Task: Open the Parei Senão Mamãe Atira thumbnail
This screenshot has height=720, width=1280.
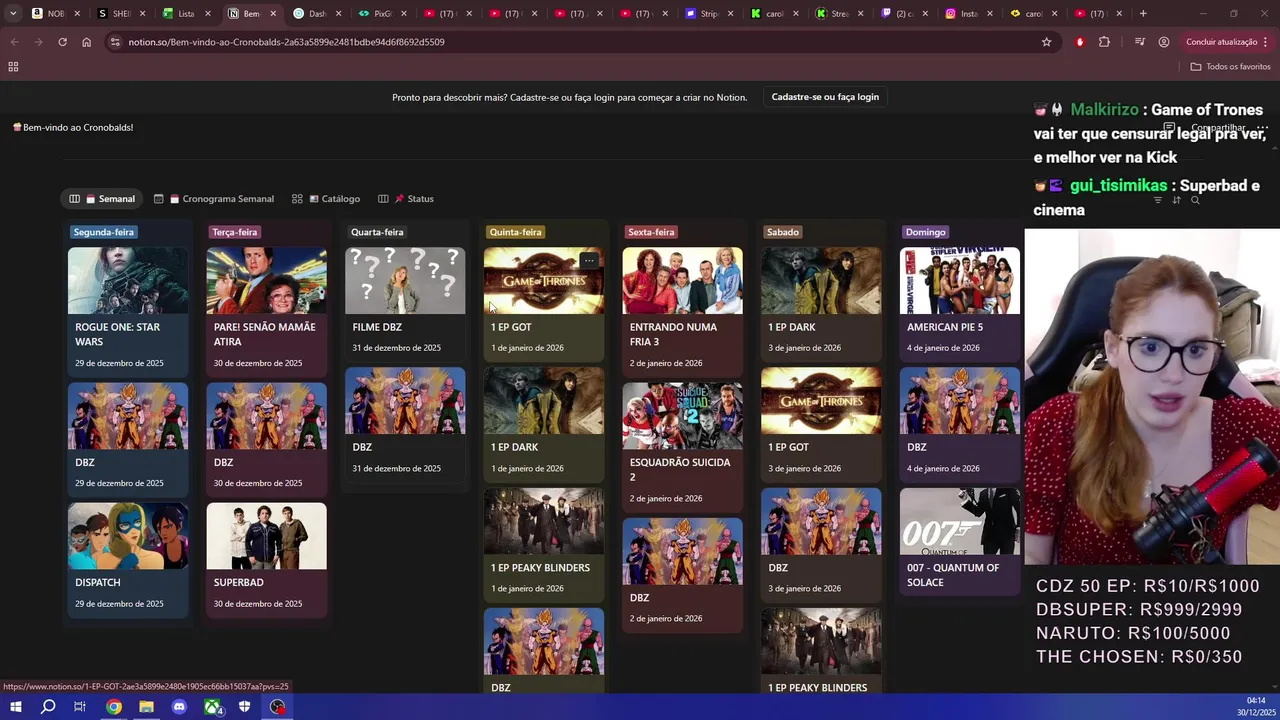Action: 266,281
